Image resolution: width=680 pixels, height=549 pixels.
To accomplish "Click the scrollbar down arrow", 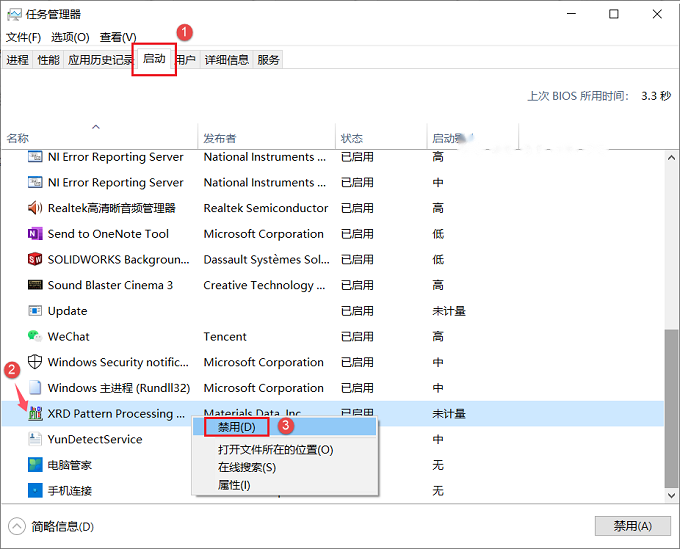I will (x=671, y=495).
